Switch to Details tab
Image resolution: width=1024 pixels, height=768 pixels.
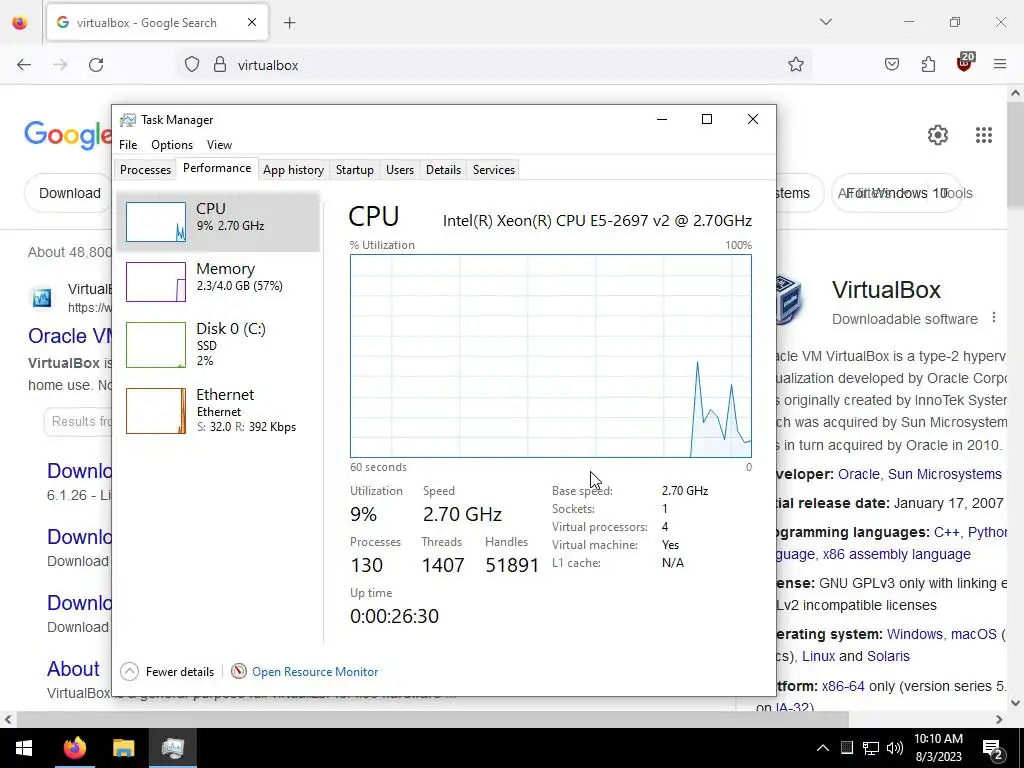443,170
